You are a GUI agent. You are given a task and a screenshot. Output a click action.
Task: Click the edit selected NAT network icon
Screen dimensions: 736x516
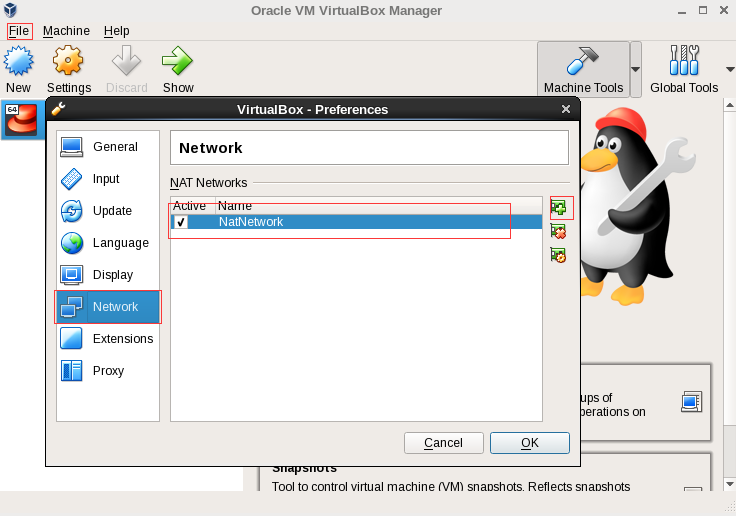pos(559,255)
